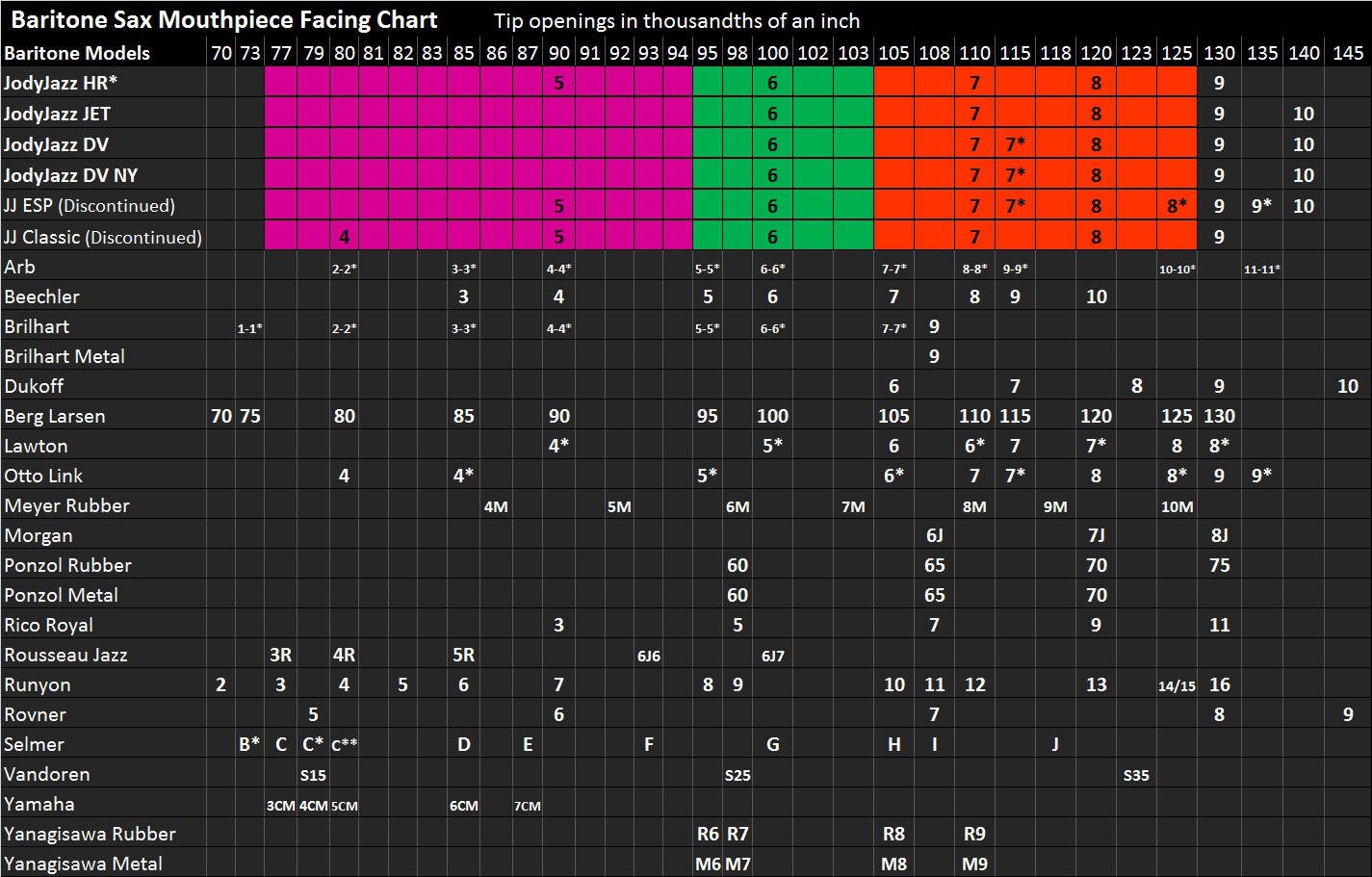Click the magenta 4 cell in JJ Classic row
1372x877 pixels.
click(344, 237)
